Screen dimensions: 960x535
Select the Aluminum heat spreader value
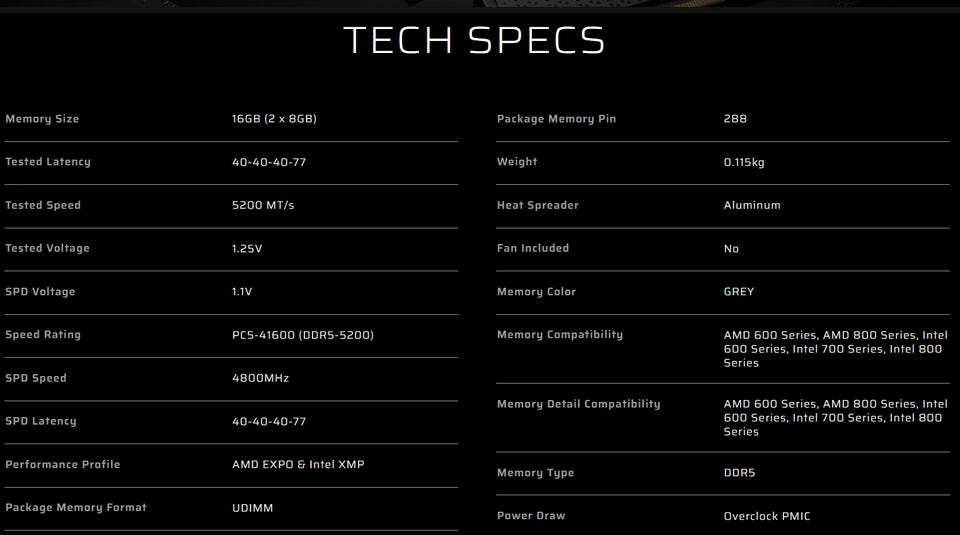[x=752, y=205]
